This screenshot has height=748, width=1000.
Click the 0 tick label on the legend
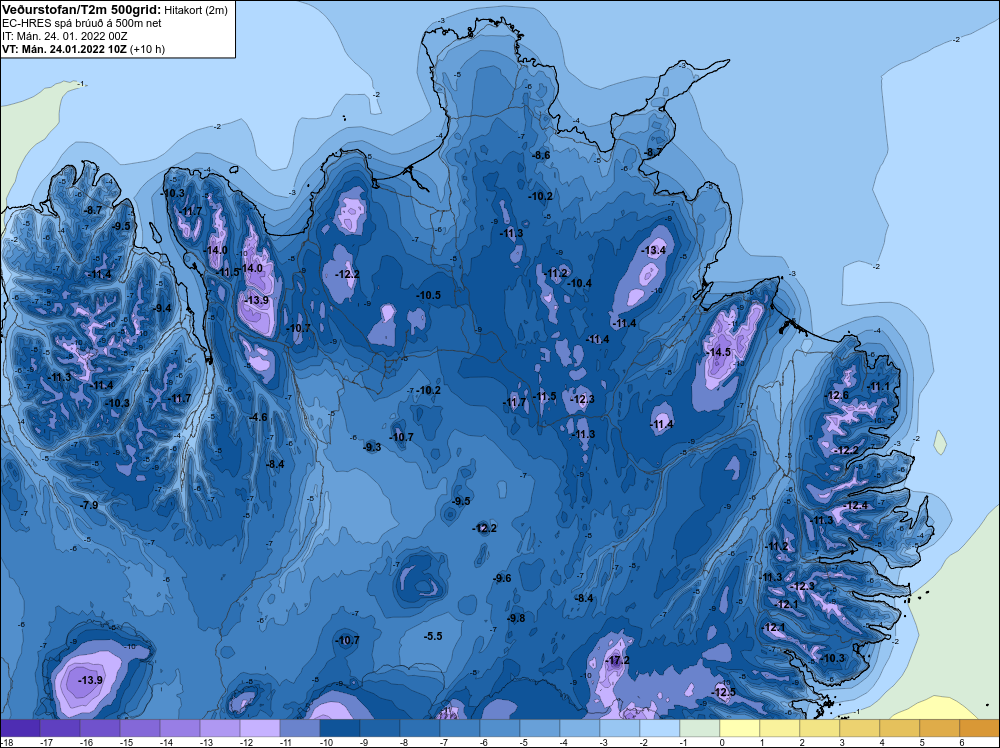722,742
